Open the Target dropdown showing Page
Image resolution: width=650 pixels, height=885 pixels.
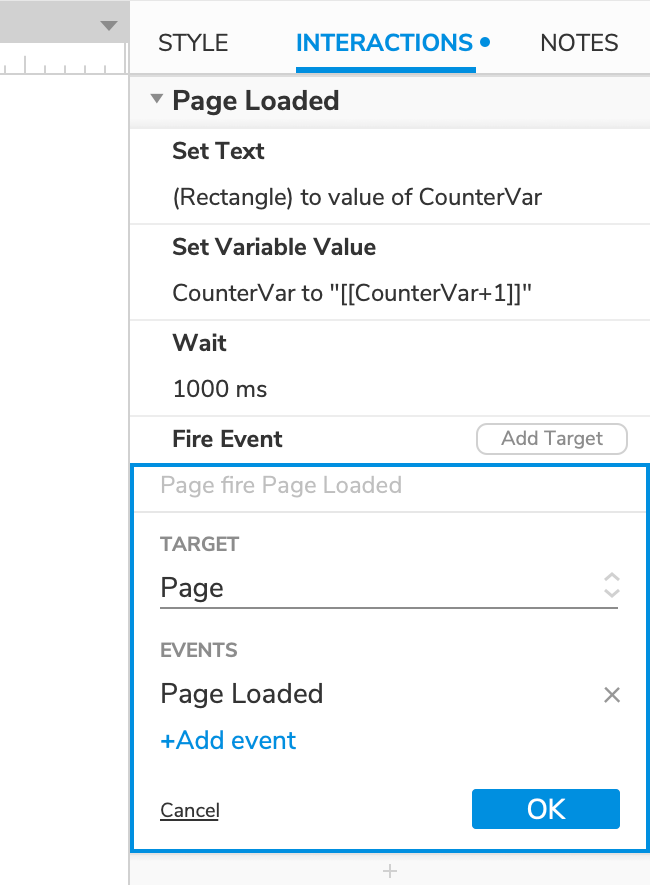[389, 587]
